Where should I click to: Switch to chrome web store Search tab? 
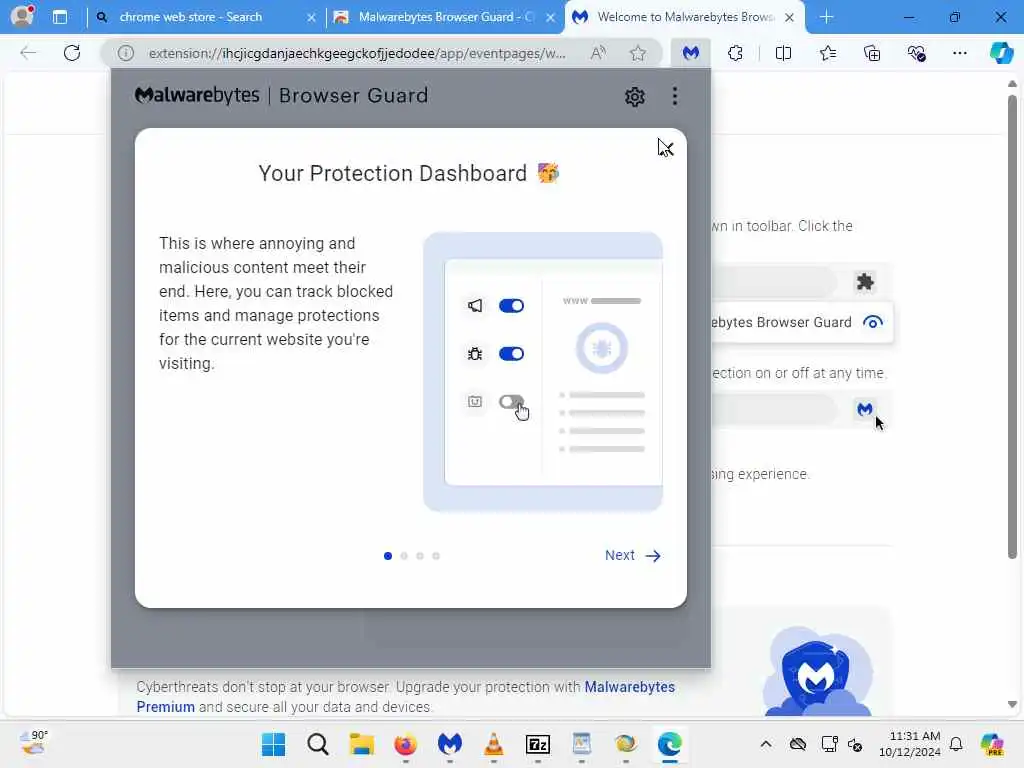[x=206, y=17]
